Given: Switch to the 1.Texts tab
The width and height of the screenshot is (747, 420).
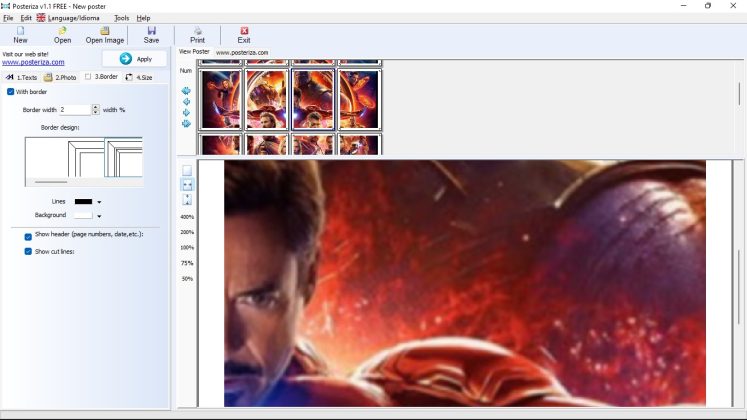Looking at the screenshot, I should (x=21, y=77).
